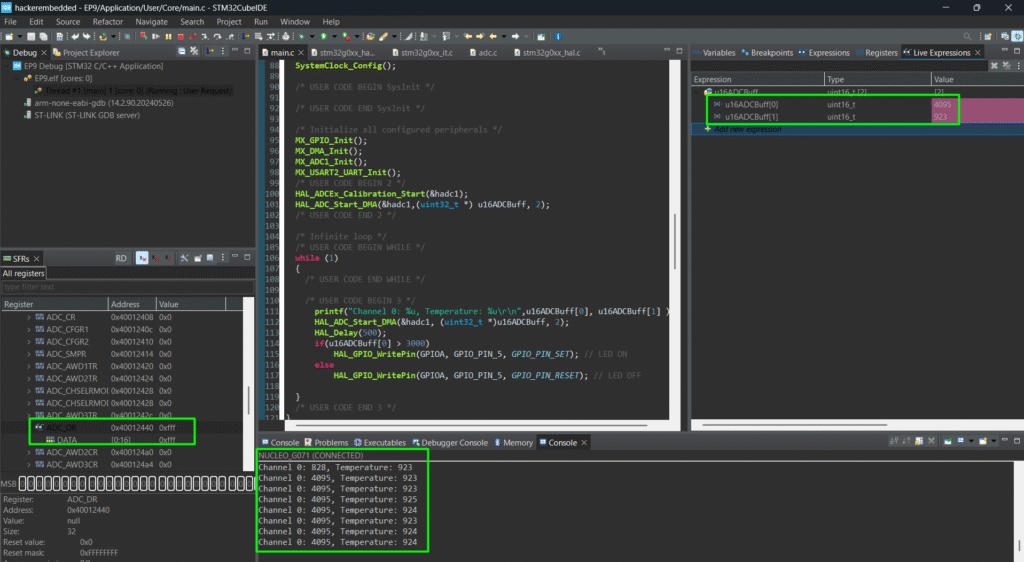The image size is (1024, 562).
Task: Collapse the u16ADCBuff expression tree
Action: [x=698, y=92]
